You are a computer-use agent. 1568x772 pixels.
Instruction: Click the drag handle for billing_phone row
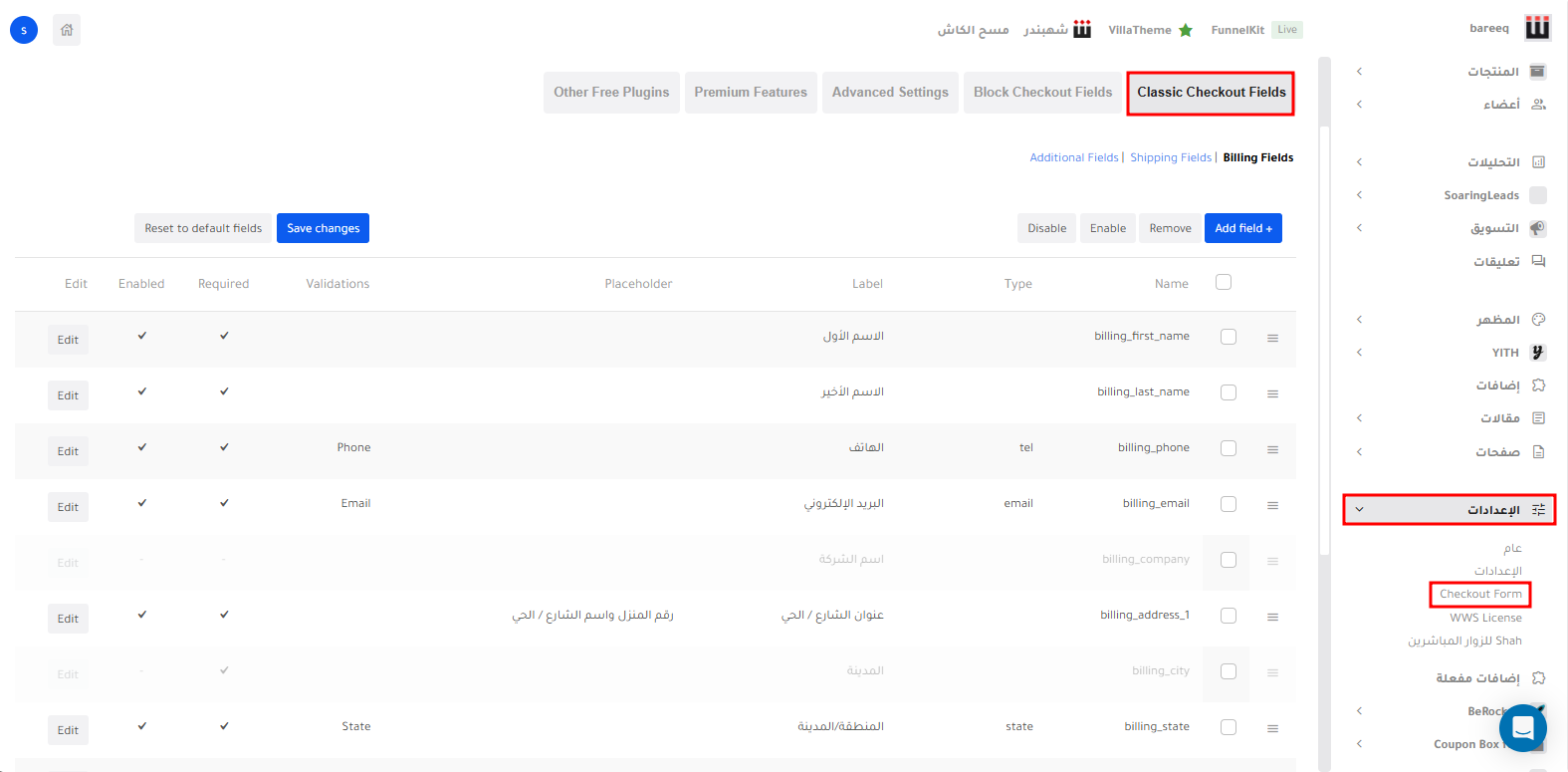[x=1272, y=450]
